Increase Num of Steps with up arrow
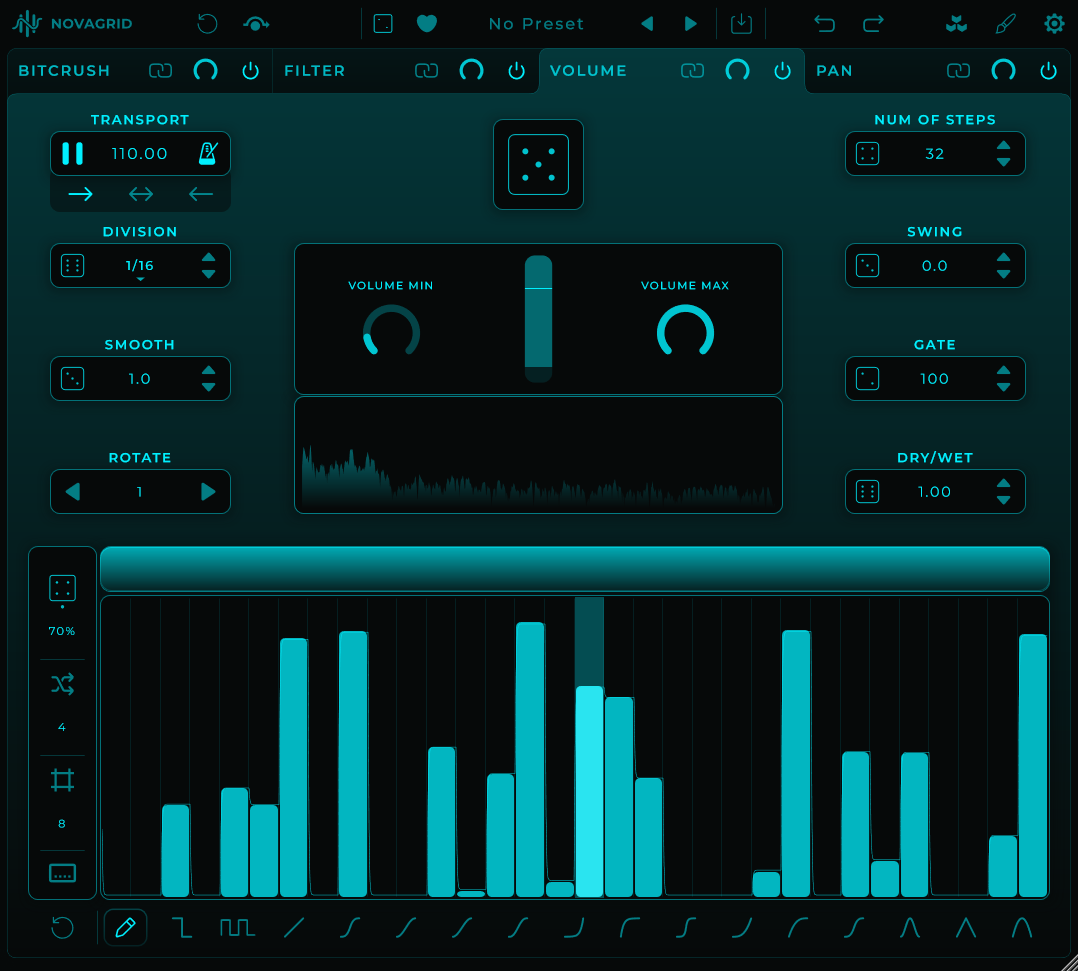The image size is (1078, 971). point(1004,145)
